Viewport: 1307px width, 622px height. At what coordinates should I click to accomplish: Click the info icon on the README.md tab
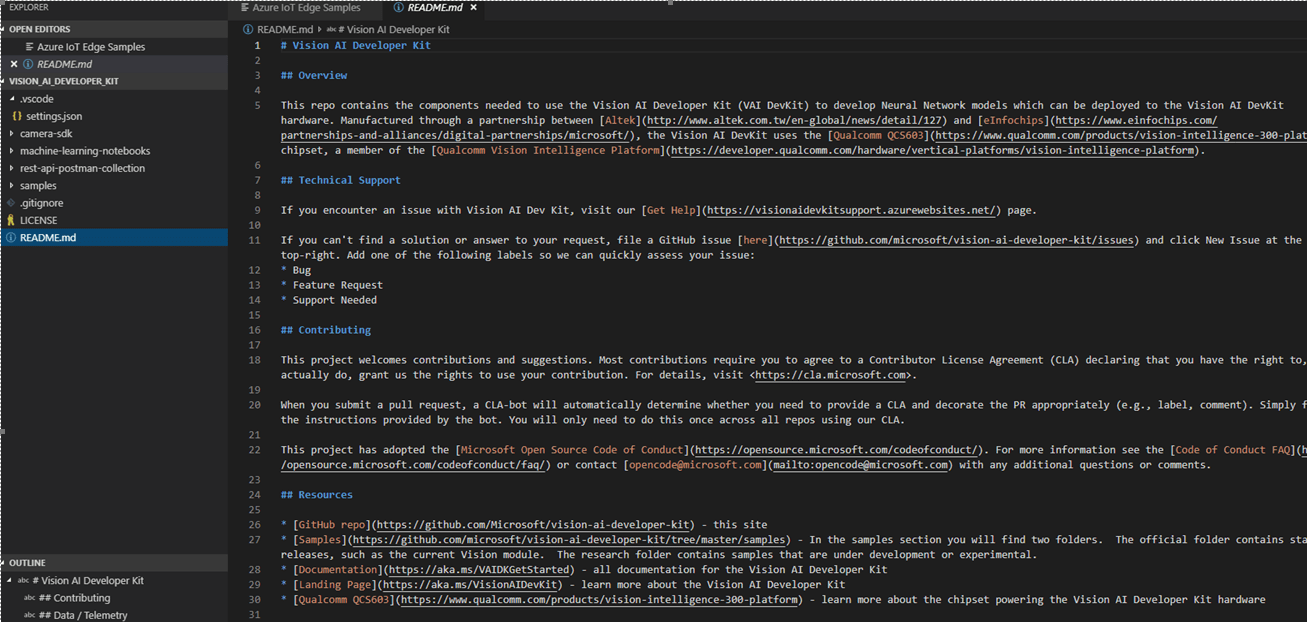398,8
